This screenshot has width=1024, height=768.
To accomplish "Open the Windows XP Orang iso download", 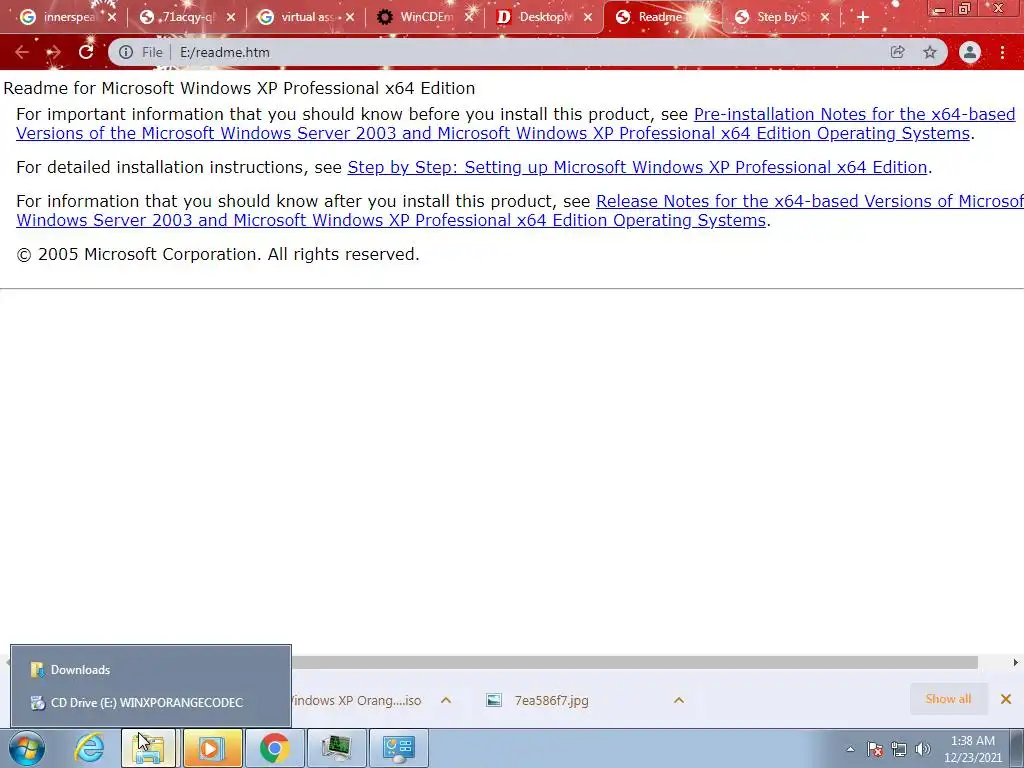I will click(358, 700).
